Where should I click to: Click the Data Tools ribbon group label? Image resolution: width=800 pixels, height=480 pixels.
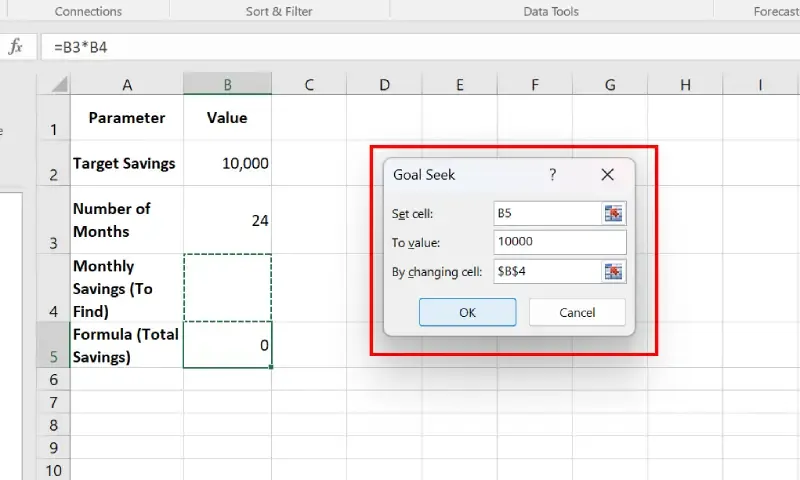pyautogui.click(x=551, y=11)
